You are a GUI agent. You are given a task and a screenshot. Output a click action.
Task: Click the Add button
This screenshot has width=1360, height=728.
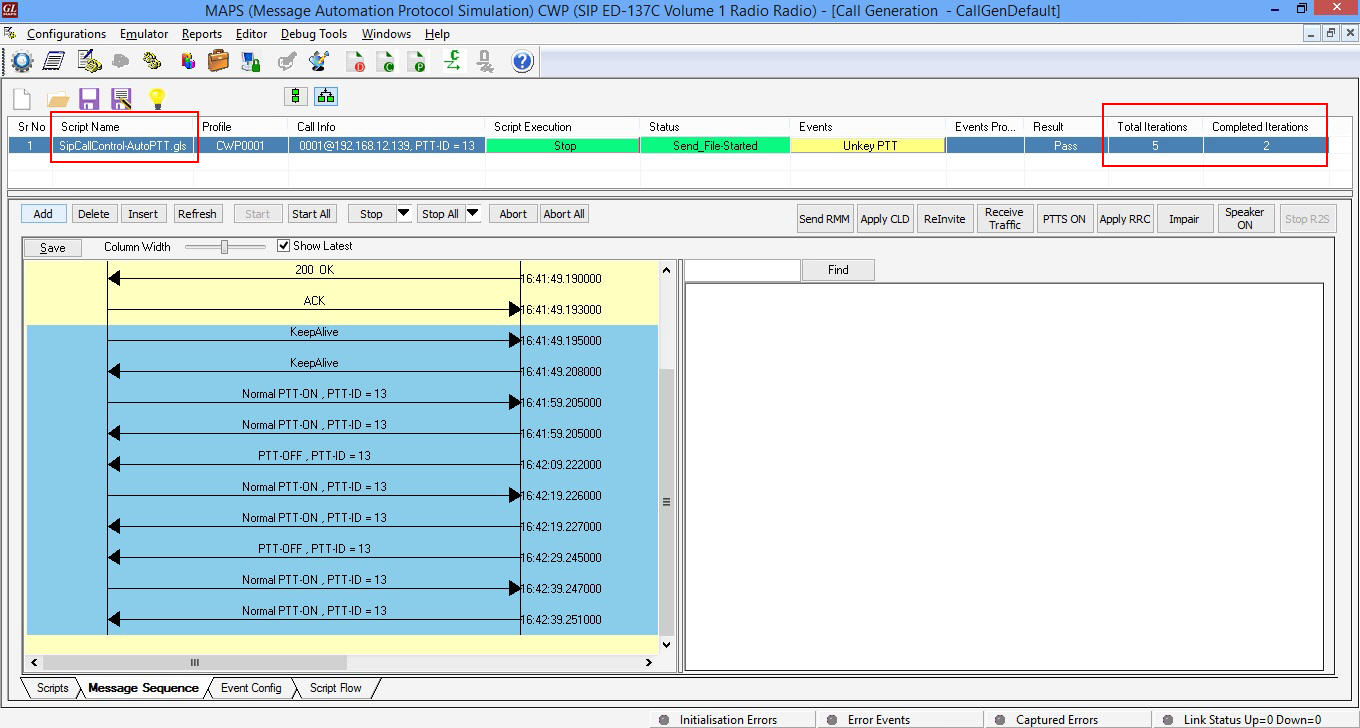(43, 214)
